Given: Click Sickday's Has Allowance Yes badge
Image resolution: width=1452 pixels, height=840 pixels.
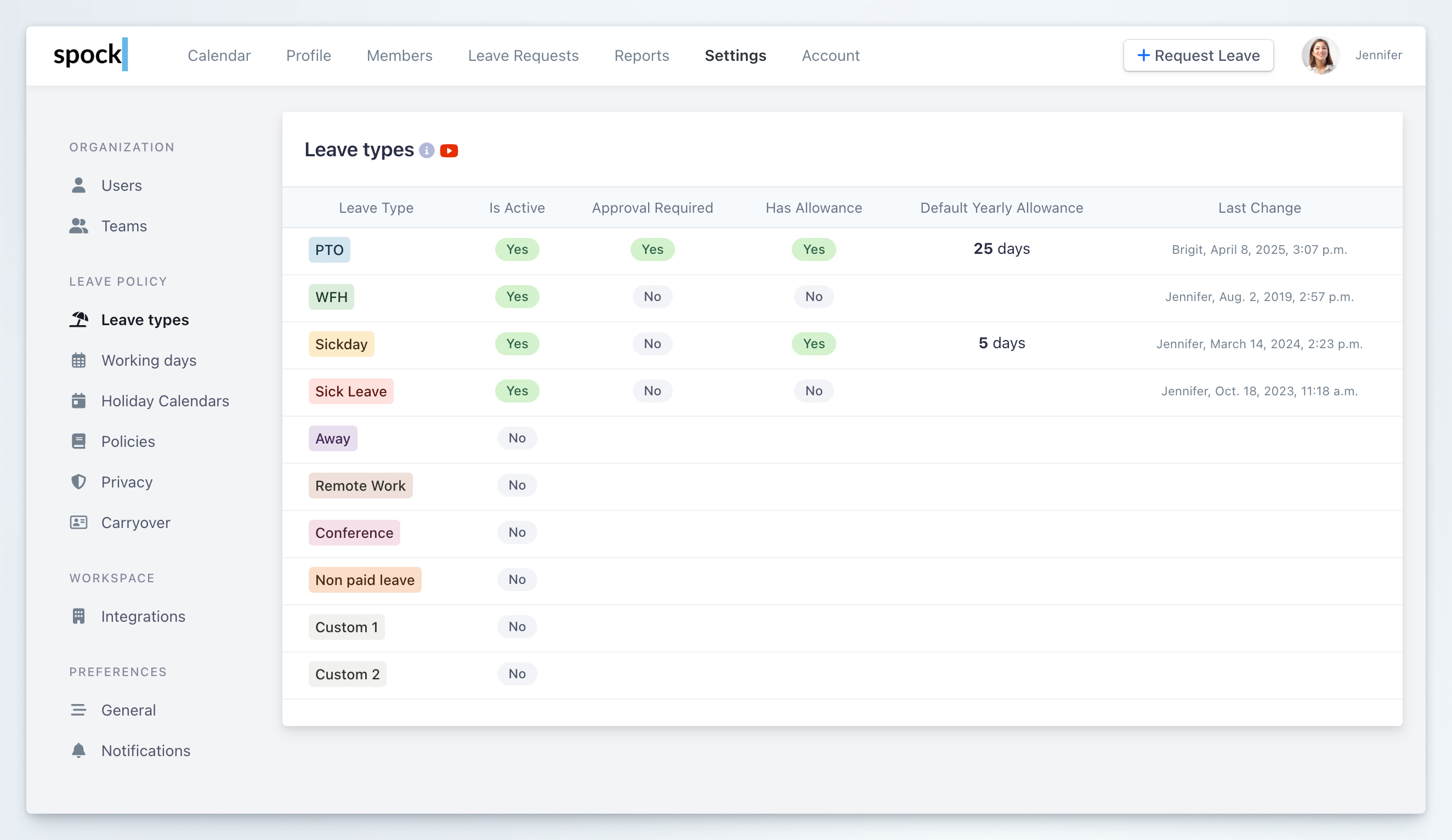Looking at the screenshot, I should coord(814,344).
